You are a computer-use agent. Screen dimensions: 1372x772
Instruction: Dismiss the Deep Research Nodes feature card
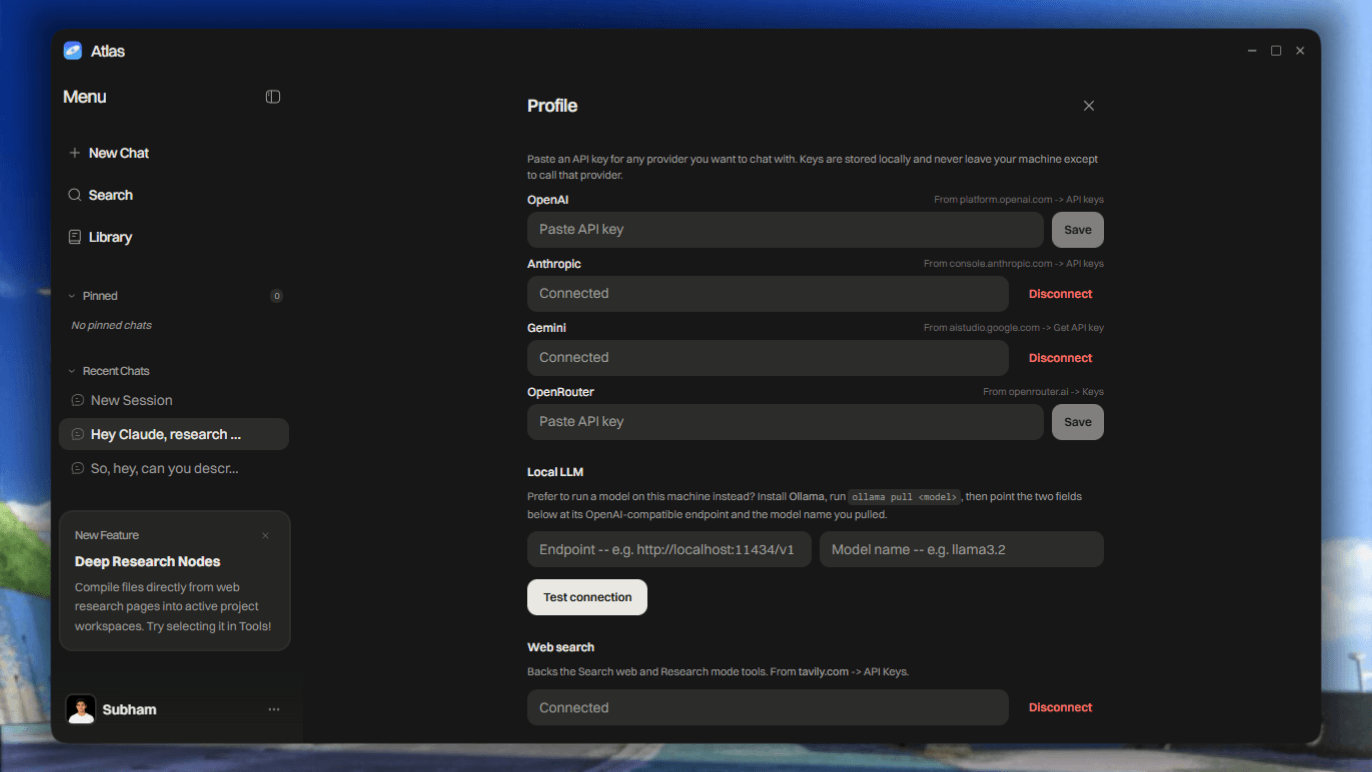coord(265,536)
